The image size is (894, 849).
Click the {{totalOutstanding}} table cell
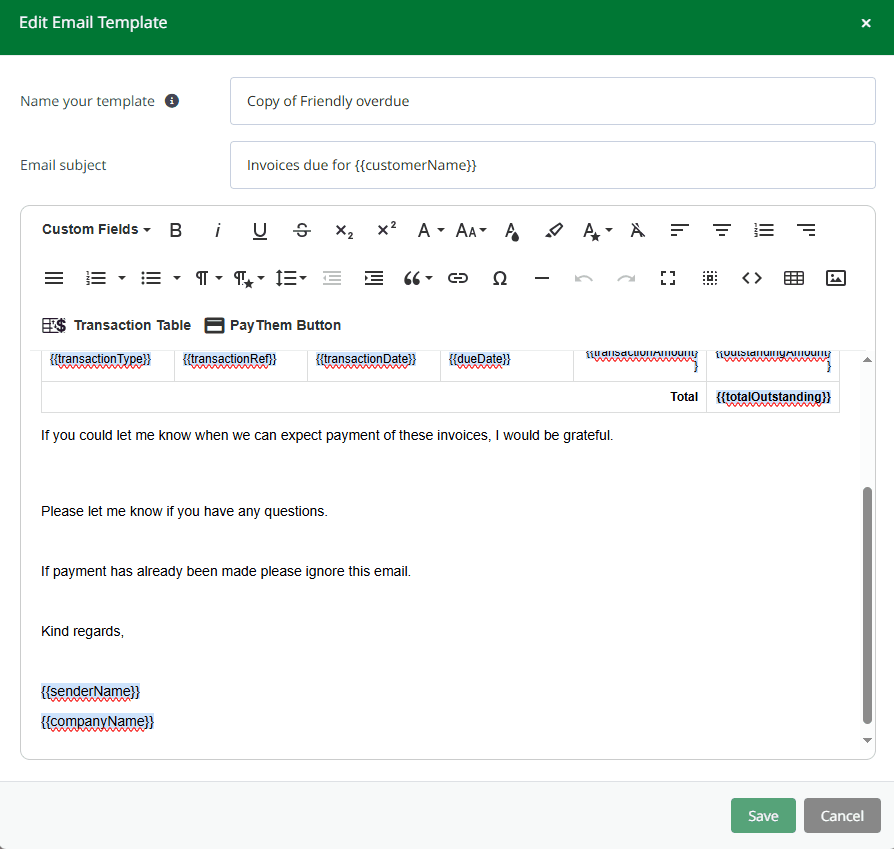(x=773, y=397)
